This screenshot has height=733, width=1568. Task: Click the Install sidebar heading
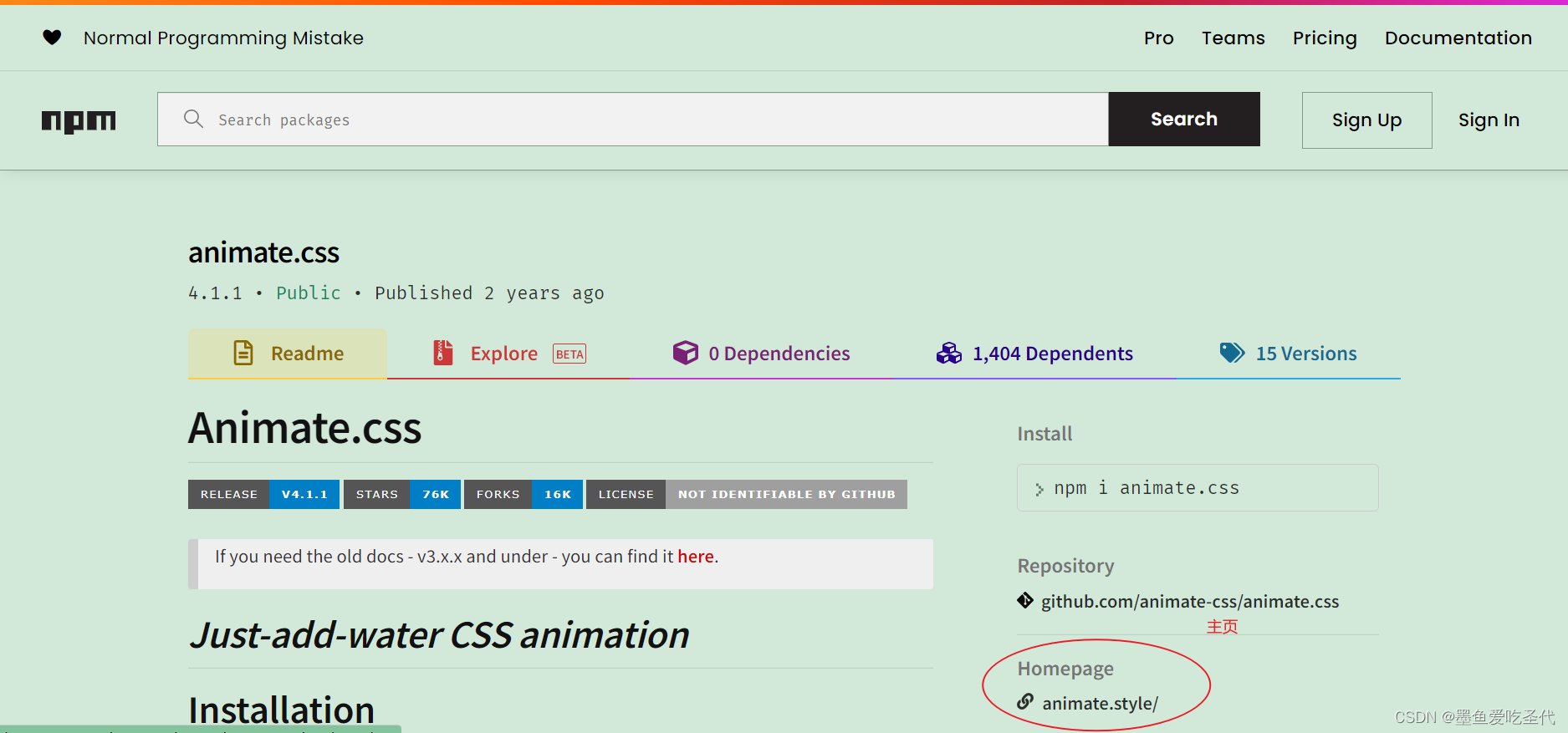coord(1044,434)
